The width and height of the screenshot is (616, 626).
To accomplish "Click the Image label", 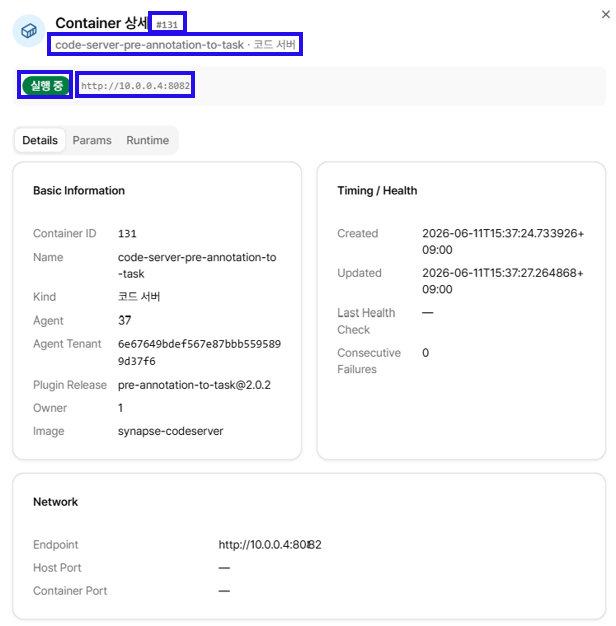I will (48, 431).
